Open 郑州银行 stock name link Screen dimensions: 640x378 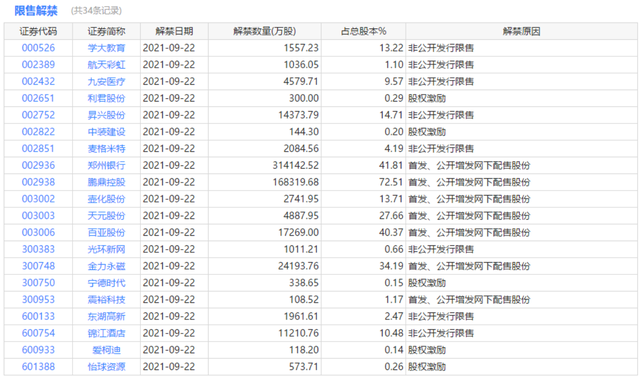[x=107, y=165]
